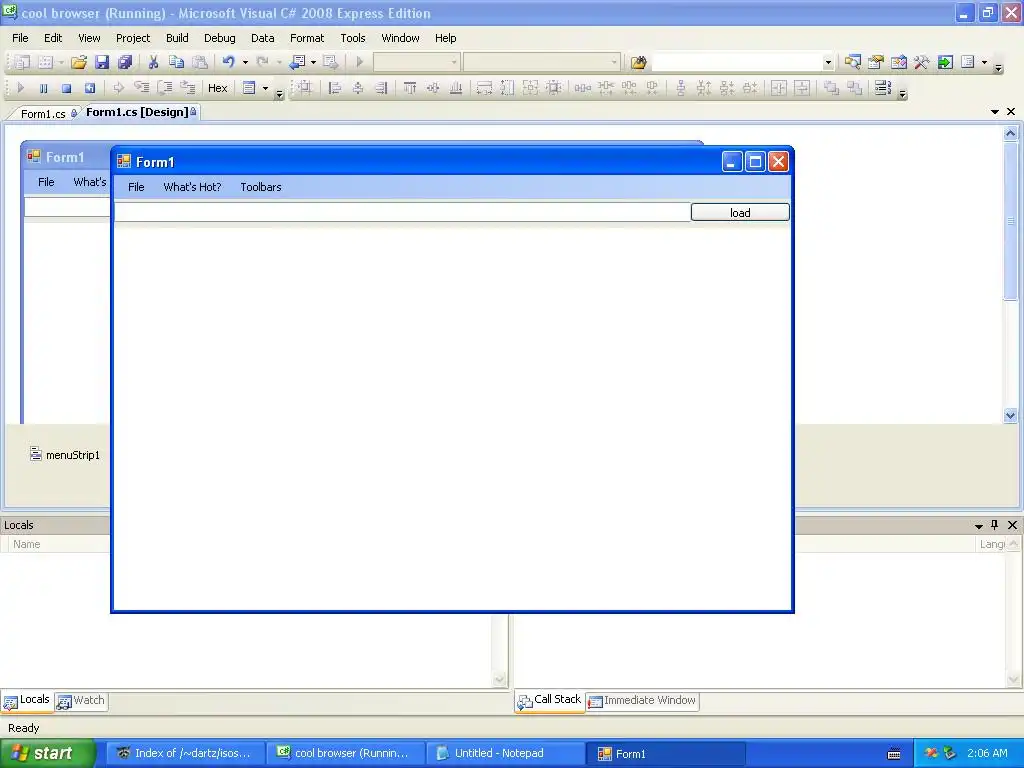1024x768 pixels.
Task: Open the Build menu
Action: (x=177, y=38)
